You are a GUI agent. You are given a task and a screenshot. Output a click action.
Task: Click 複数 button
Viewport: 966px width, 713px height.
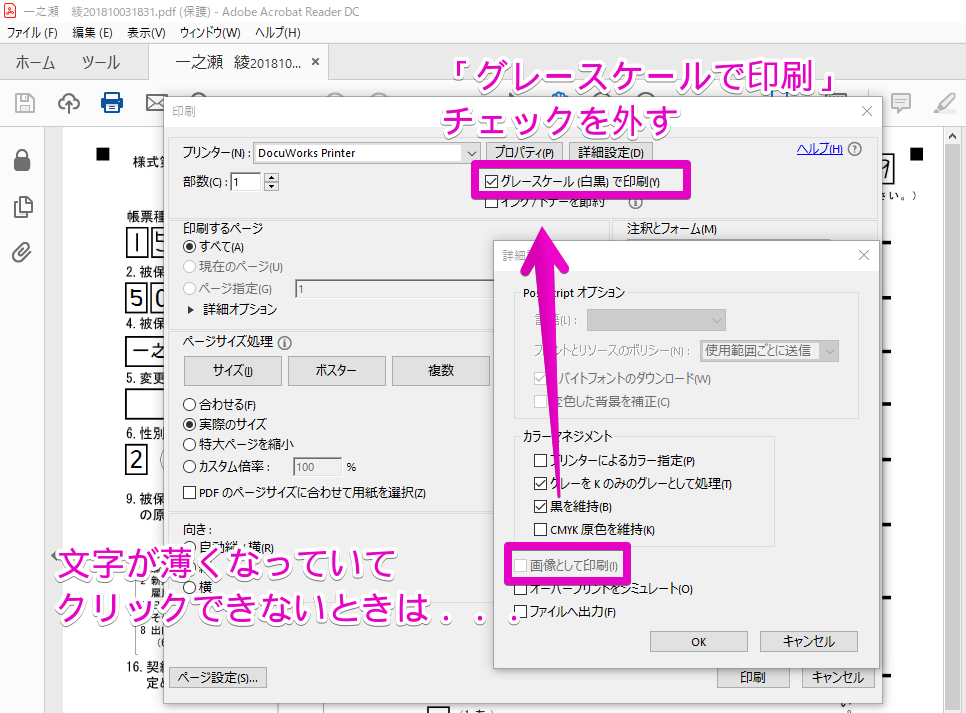pyautogui.click(x=441, y=370)
